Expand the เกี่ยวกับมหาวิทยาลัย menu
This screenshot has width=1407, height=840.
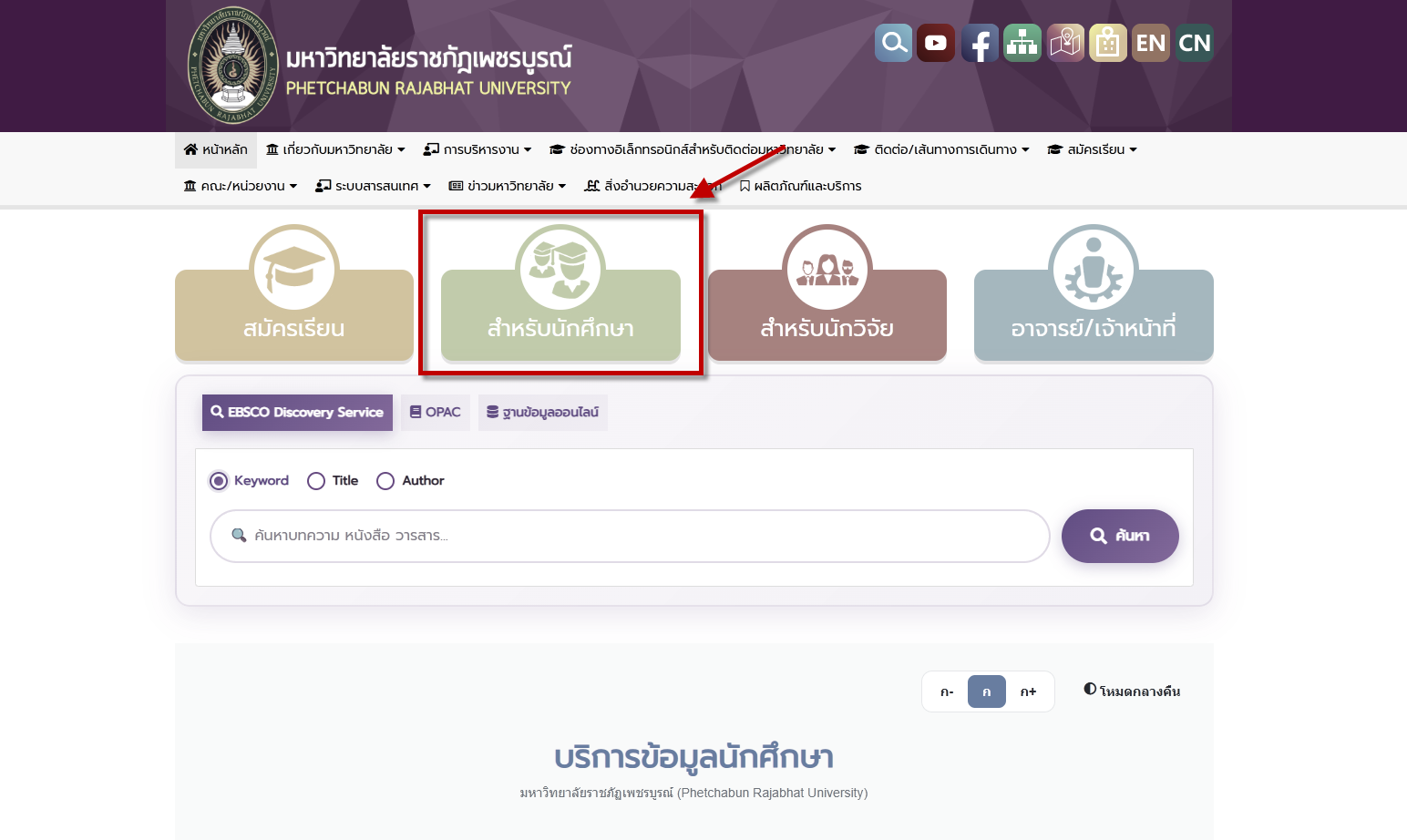click(x=335, y=149)
